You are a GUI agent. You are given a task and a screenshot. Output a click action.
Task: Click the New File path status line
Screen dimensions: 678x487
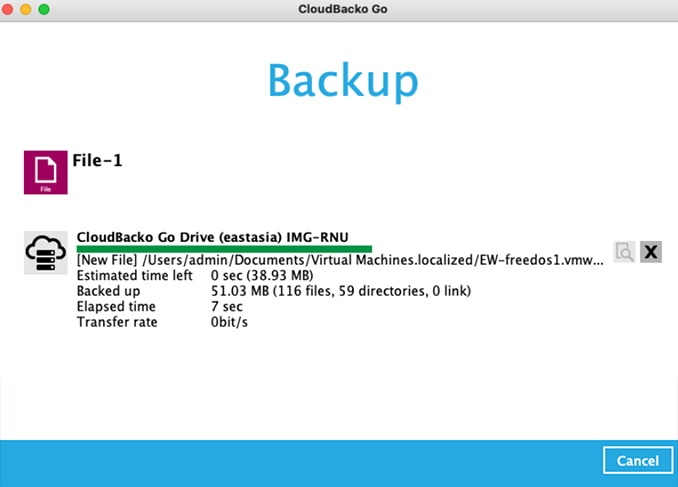(x=340, y=260)
